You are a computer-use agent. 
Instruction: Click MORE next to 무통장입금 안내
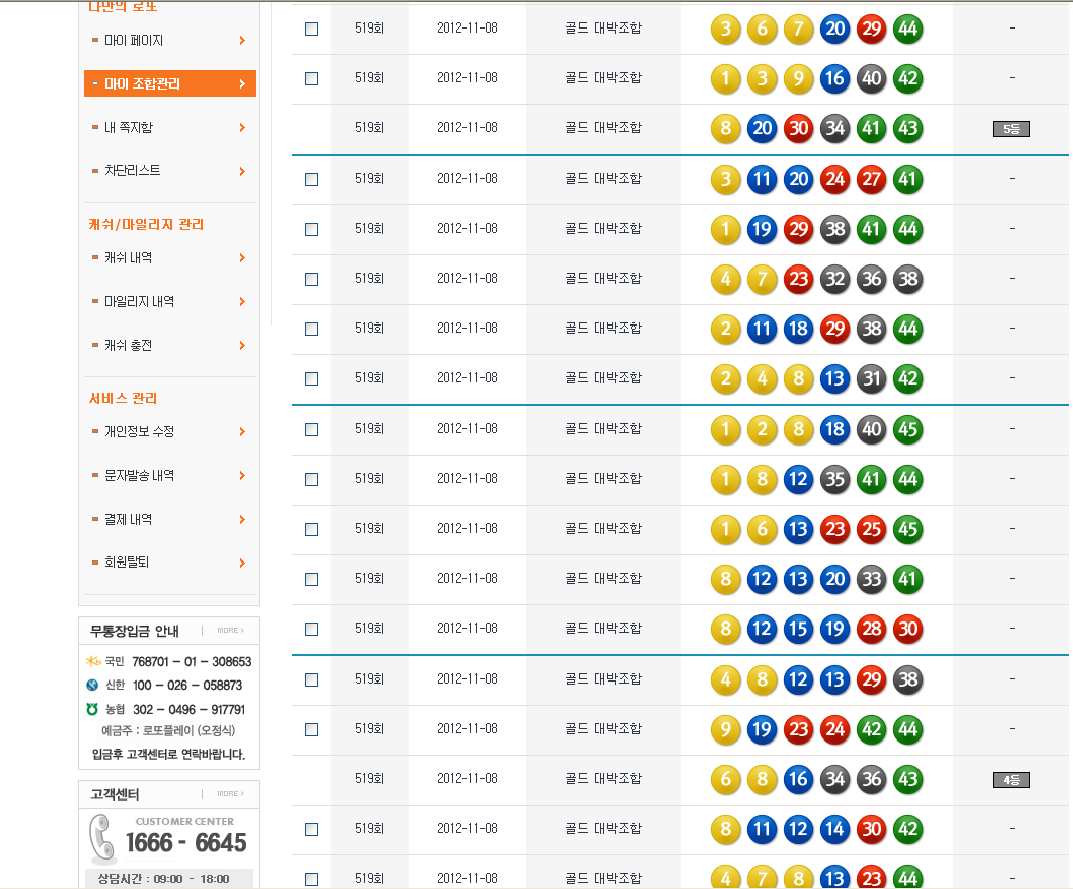coord(230,631)
